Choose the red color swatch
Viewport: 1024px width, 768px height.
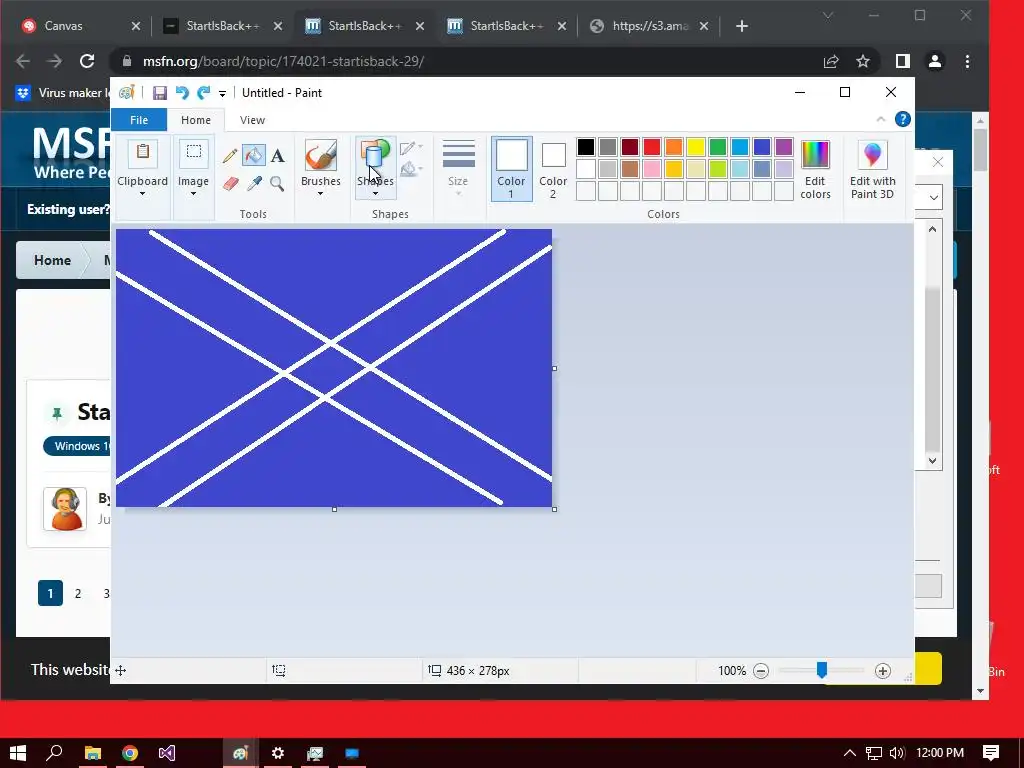[652, 147]
